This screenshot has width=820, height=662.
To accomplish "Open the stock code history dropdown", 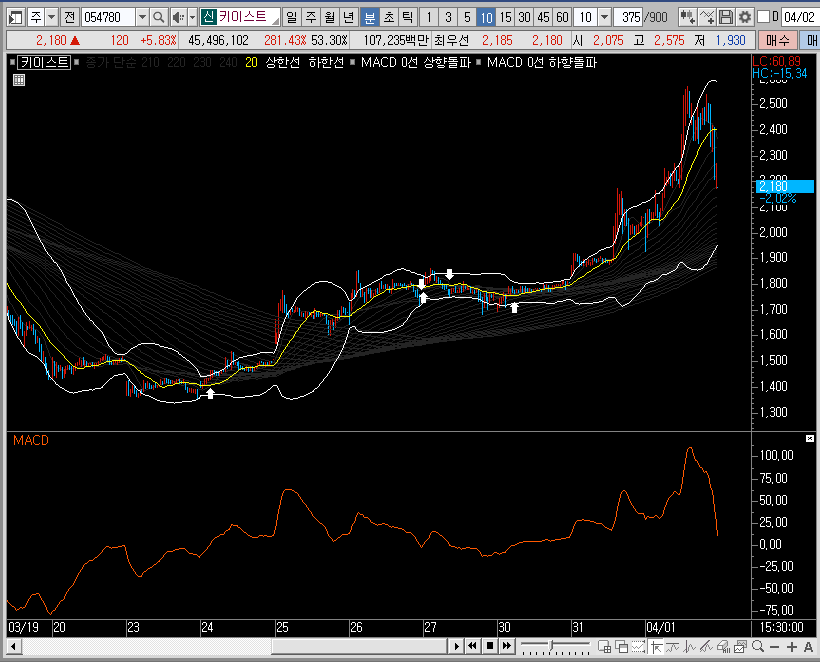I will pyautogui.click(x=142, y=17).
